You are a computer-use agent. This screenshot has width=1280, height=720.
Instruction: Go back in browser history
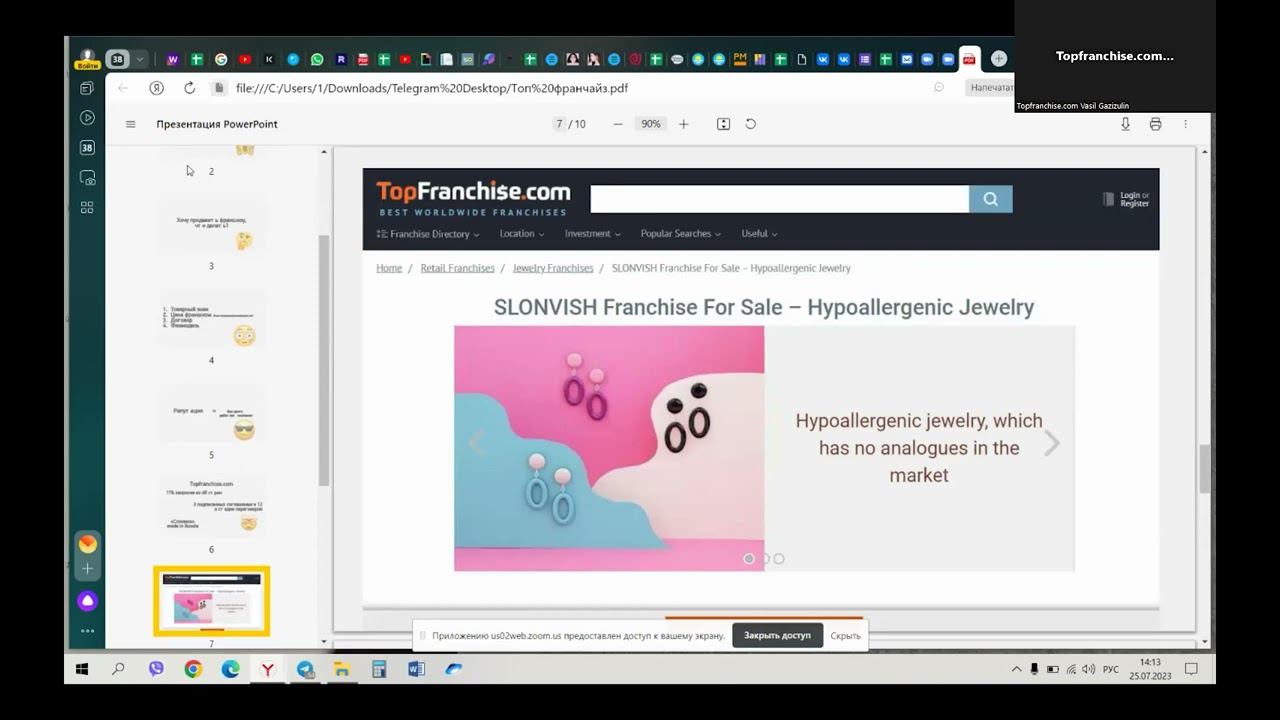coord(123,88)
